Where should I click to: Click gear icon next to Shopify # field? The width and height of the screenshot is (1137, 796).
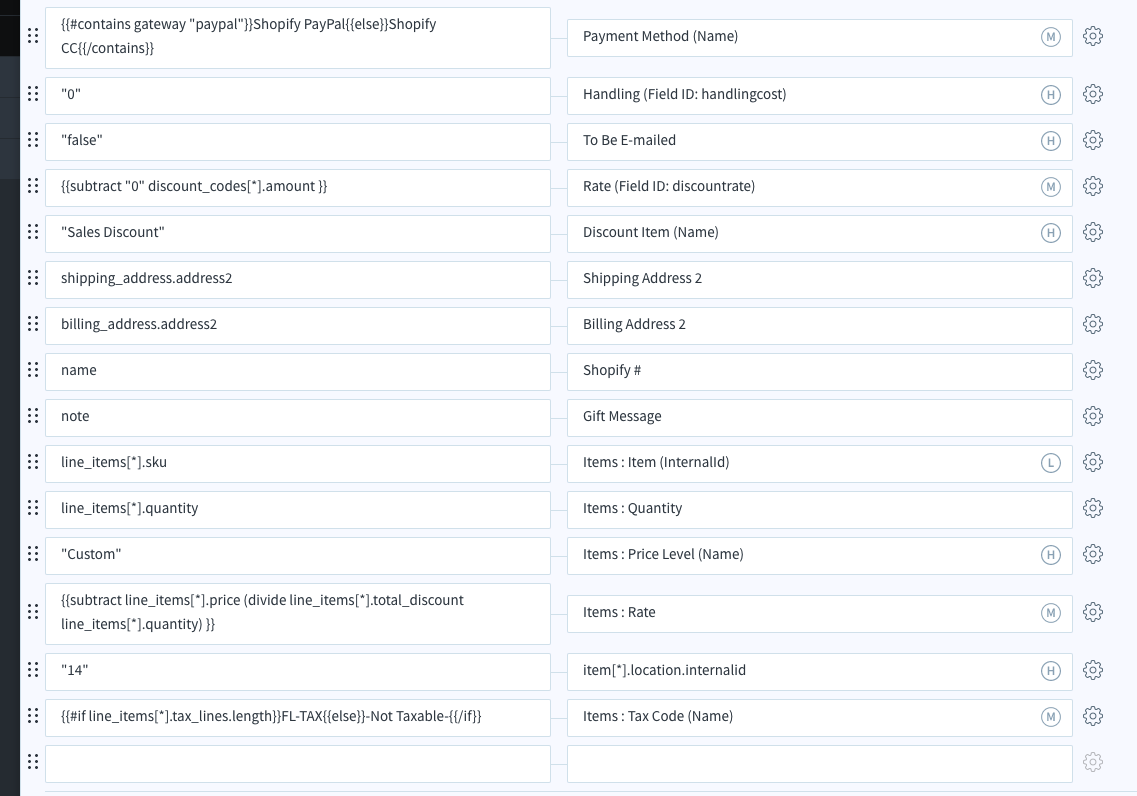pos(1093,370)
